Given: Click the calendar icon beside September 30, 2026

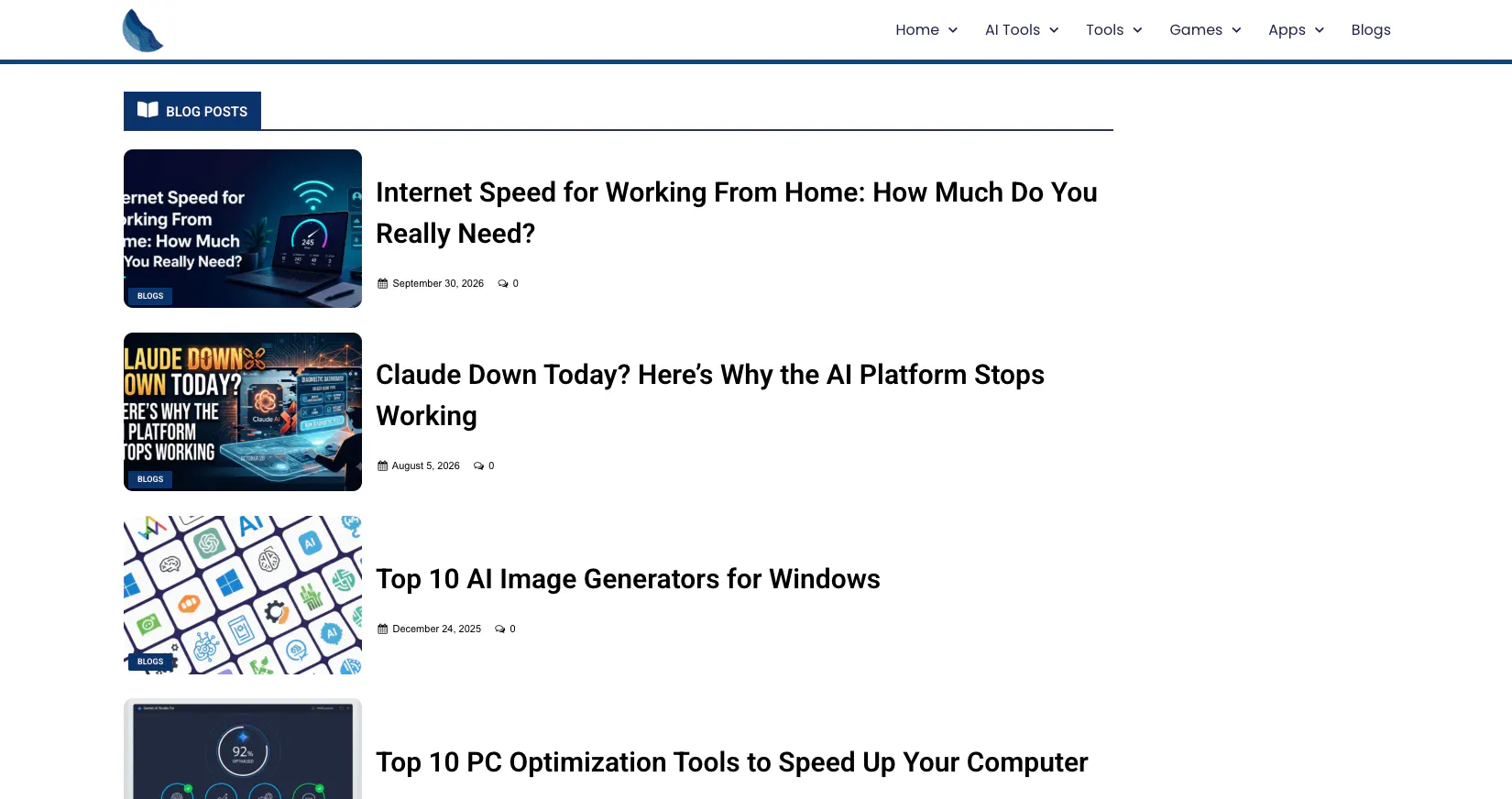Looking at the screenshot, I should click(383, 284).
